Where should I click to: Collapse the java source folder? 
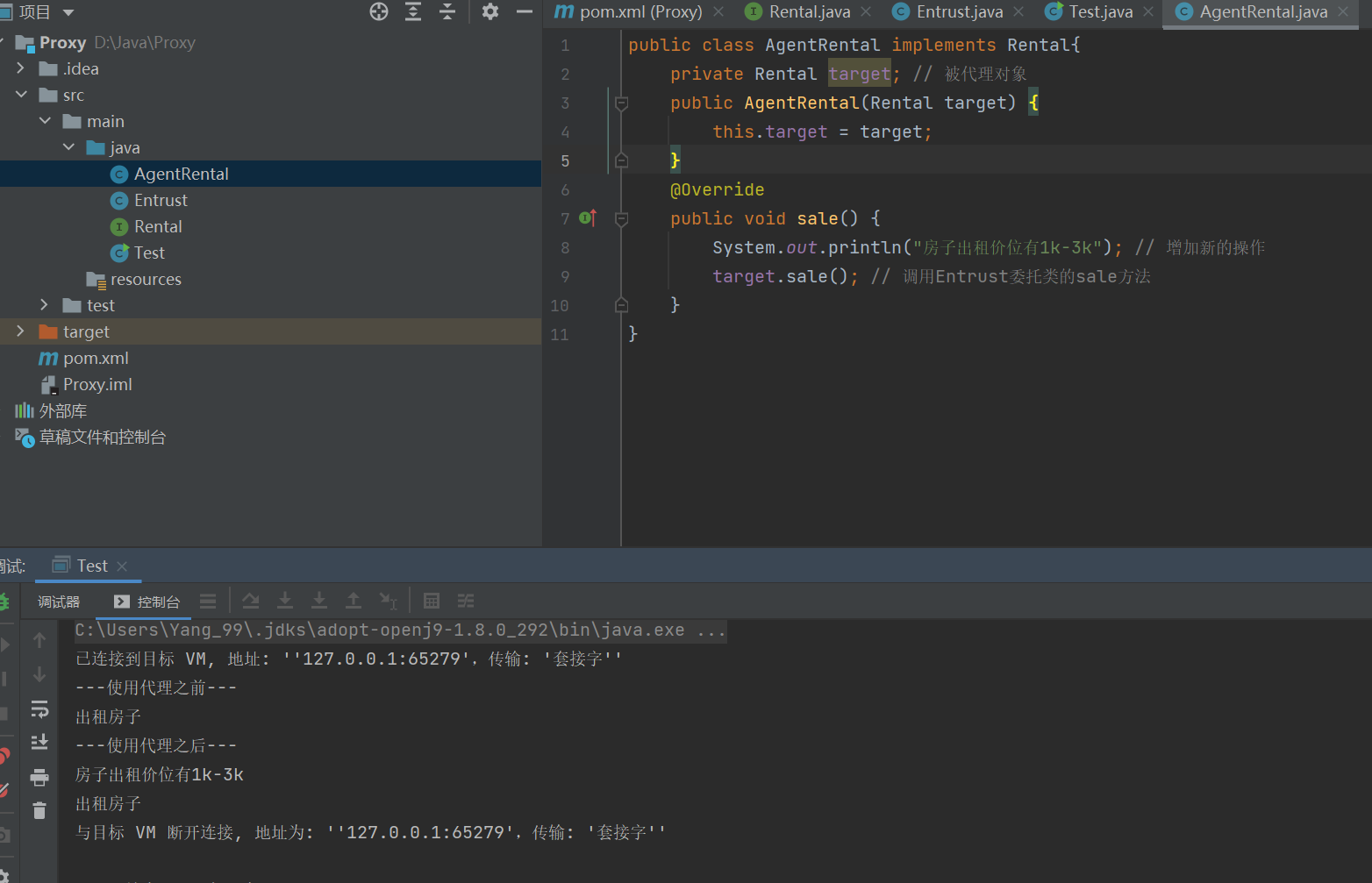click(68, 147)
